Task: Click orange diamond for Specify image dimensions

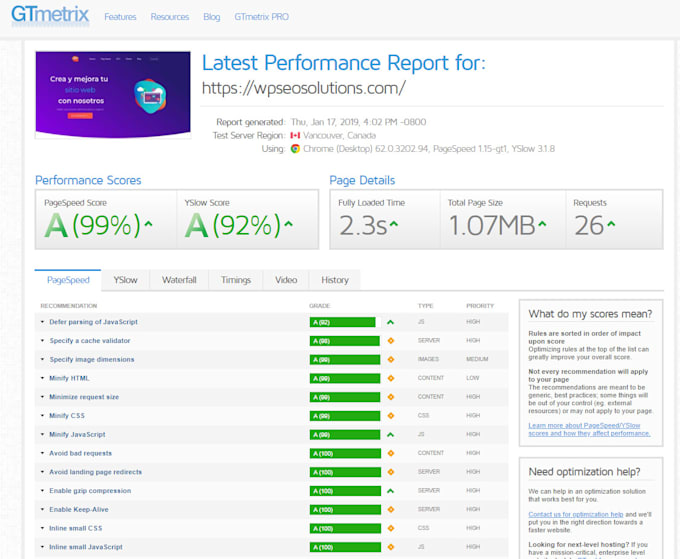Action: (391, 360)
